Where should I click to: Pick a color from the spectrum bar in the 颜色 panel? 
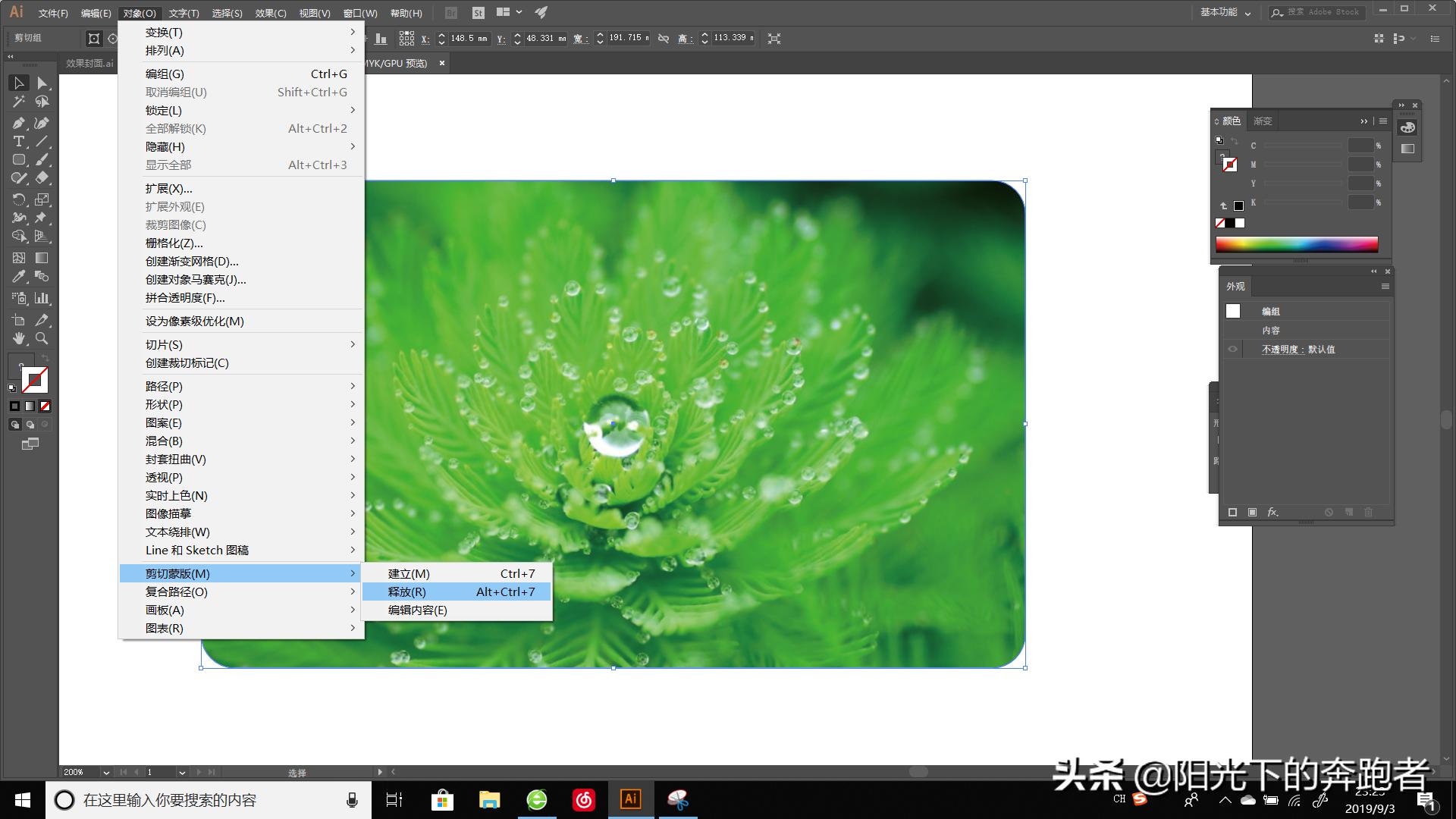1297,244
